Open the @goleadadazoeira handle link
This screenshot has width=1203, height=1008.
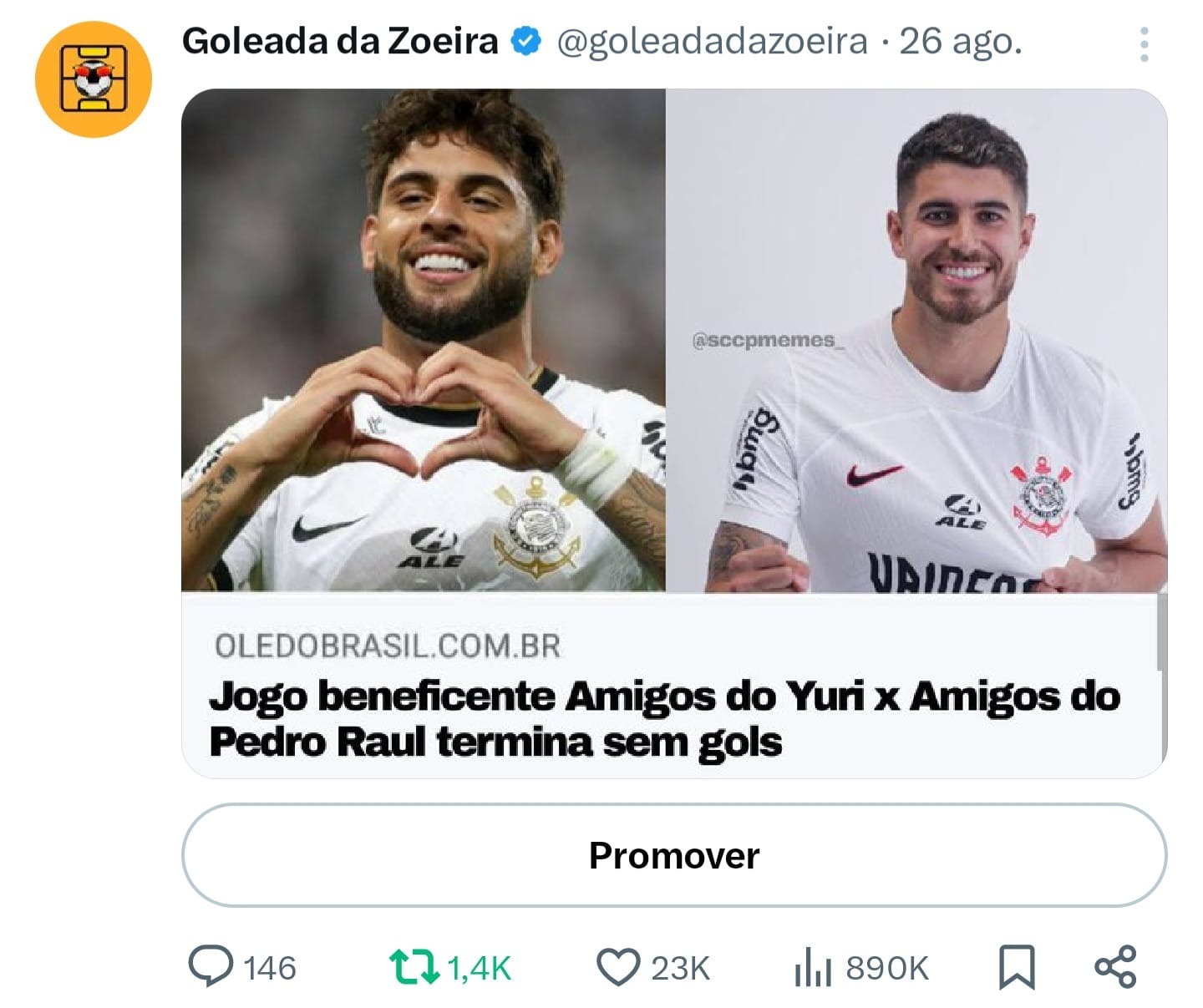click(712, 42)
